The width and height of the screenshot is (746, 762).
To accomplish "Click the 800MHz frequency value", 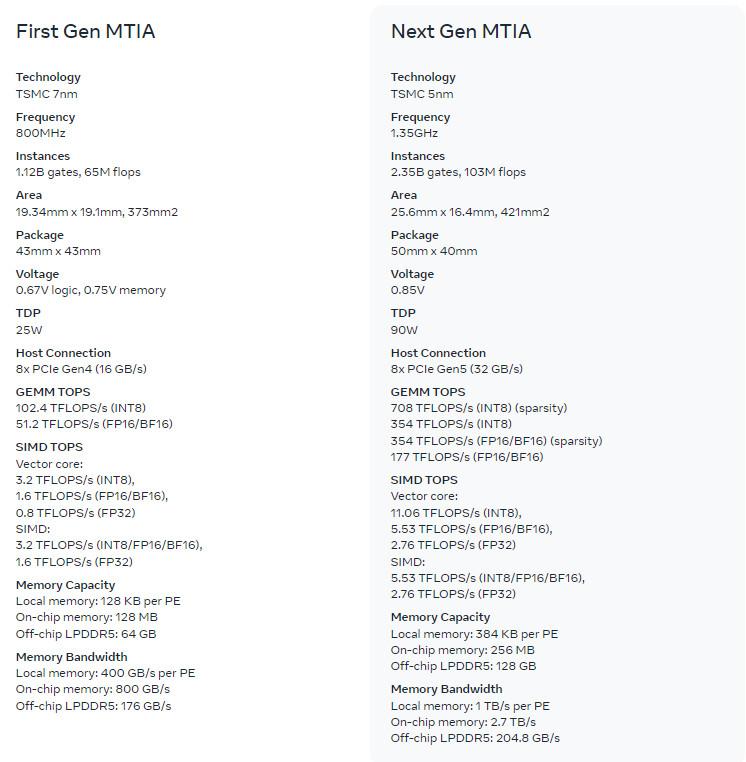I will coord(41,133).
